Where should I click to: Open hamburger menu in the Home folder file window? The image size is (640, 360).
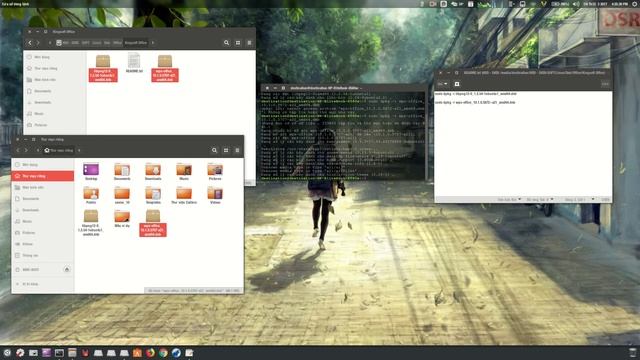pyautogui.click(x=237, y=150)
